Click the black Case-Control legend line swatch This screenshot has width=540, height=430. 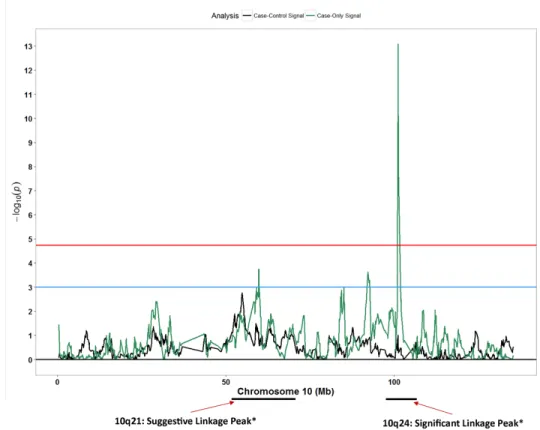pos(247,16)
